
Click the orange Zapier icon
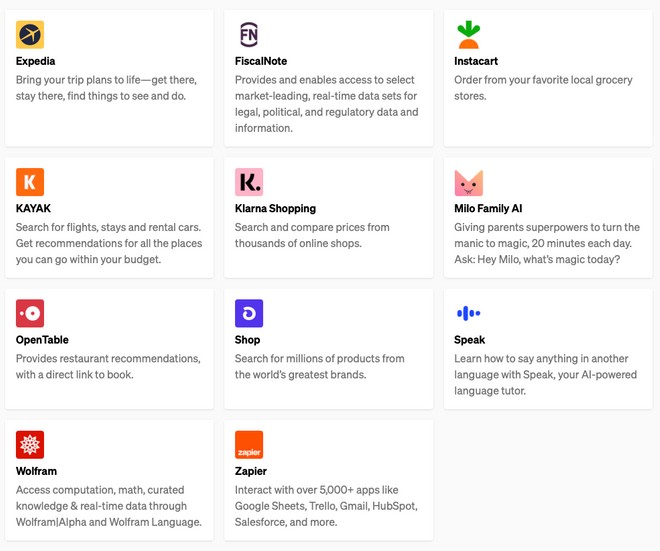pyautogui.click(x=249, y=445)
